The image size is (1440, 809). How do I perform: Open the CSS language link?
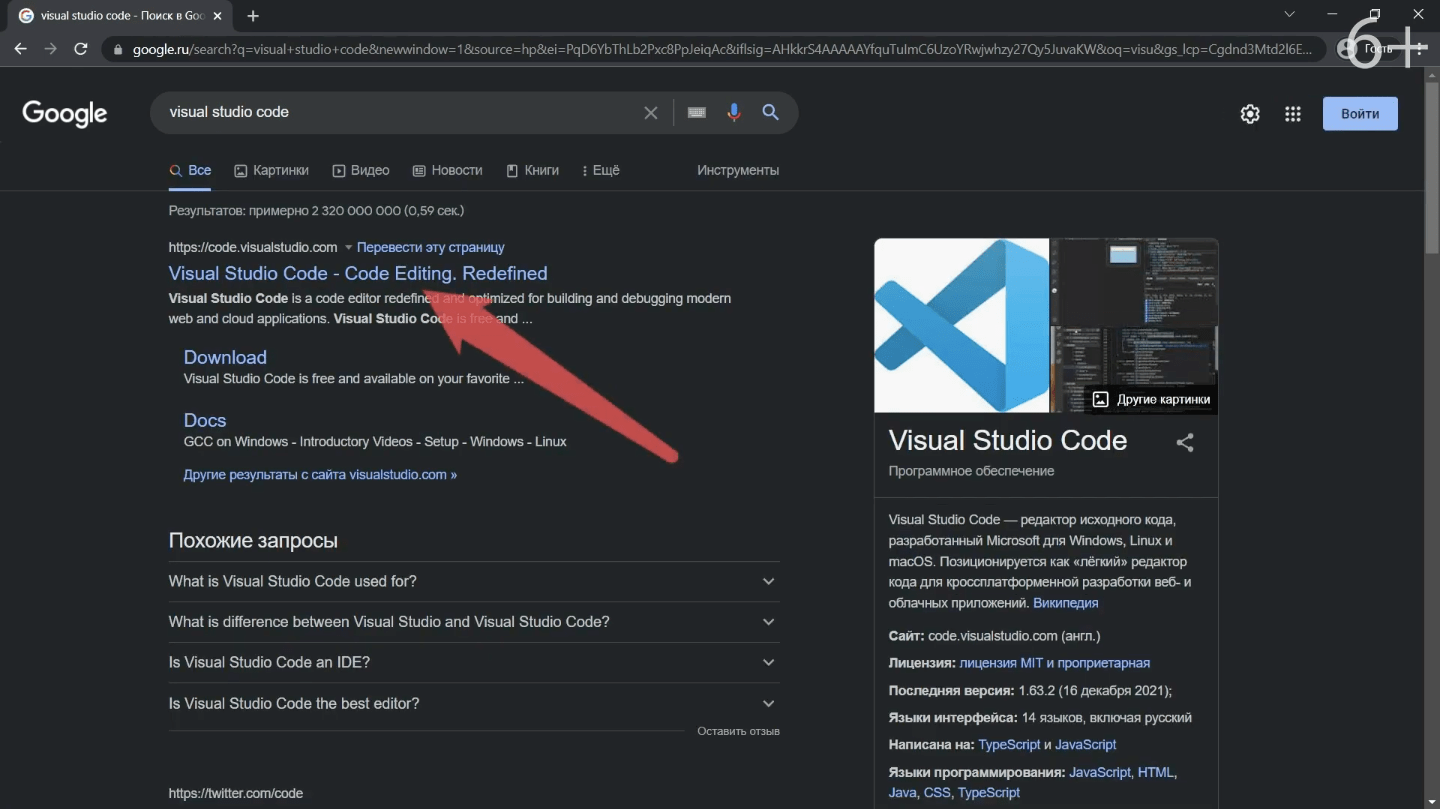(937, 792)
